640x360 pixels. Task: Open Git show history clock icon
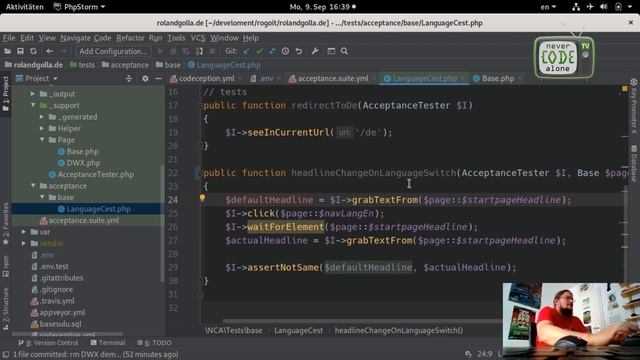coord(285,51)
